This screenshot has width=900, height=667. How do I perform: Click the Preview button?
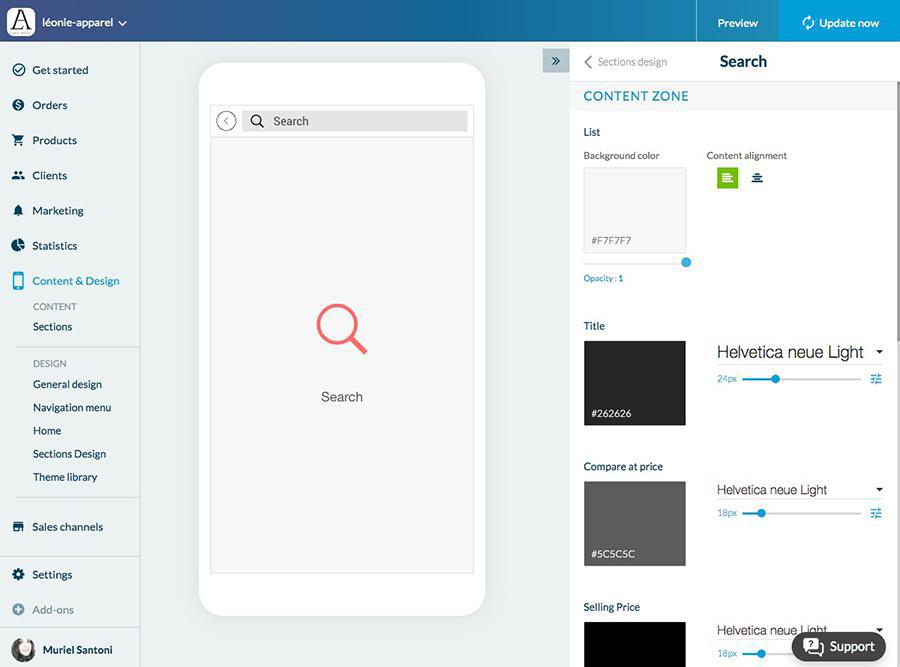[x=738, y=22]
